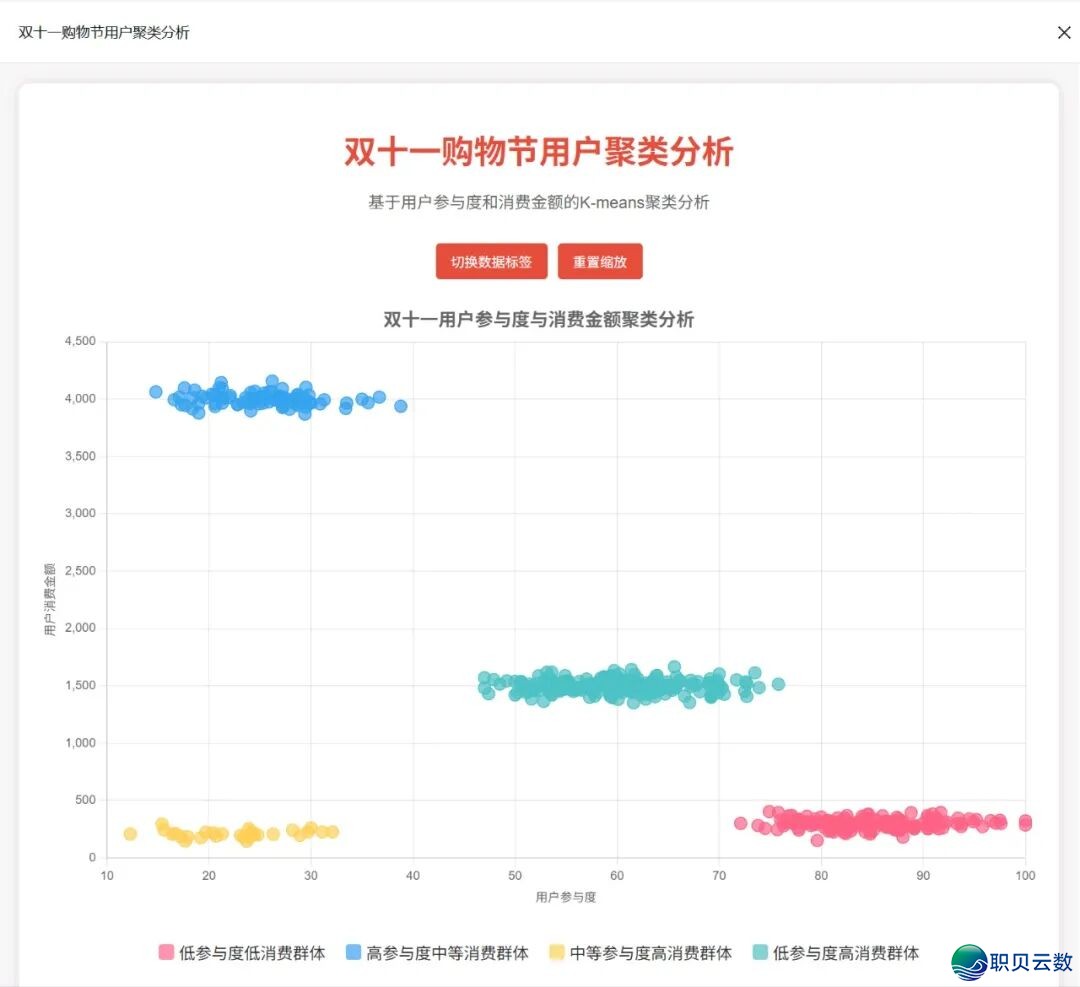1080x987 pixels.
Task: Select a teal point in the middle cluster
Action: pos(600,685)
